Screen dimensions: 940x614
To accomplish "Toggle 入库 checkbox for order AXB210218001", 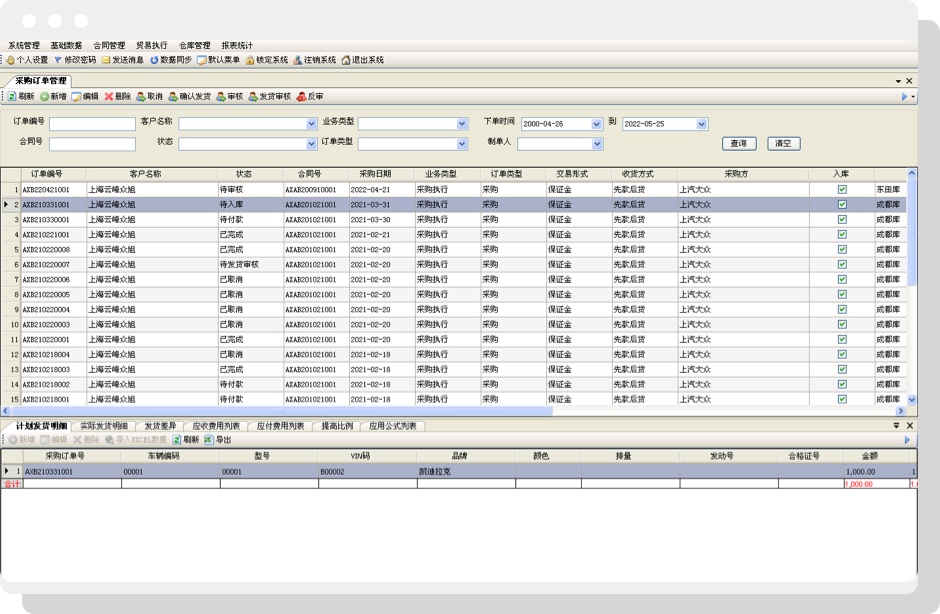I will [842, 399].
